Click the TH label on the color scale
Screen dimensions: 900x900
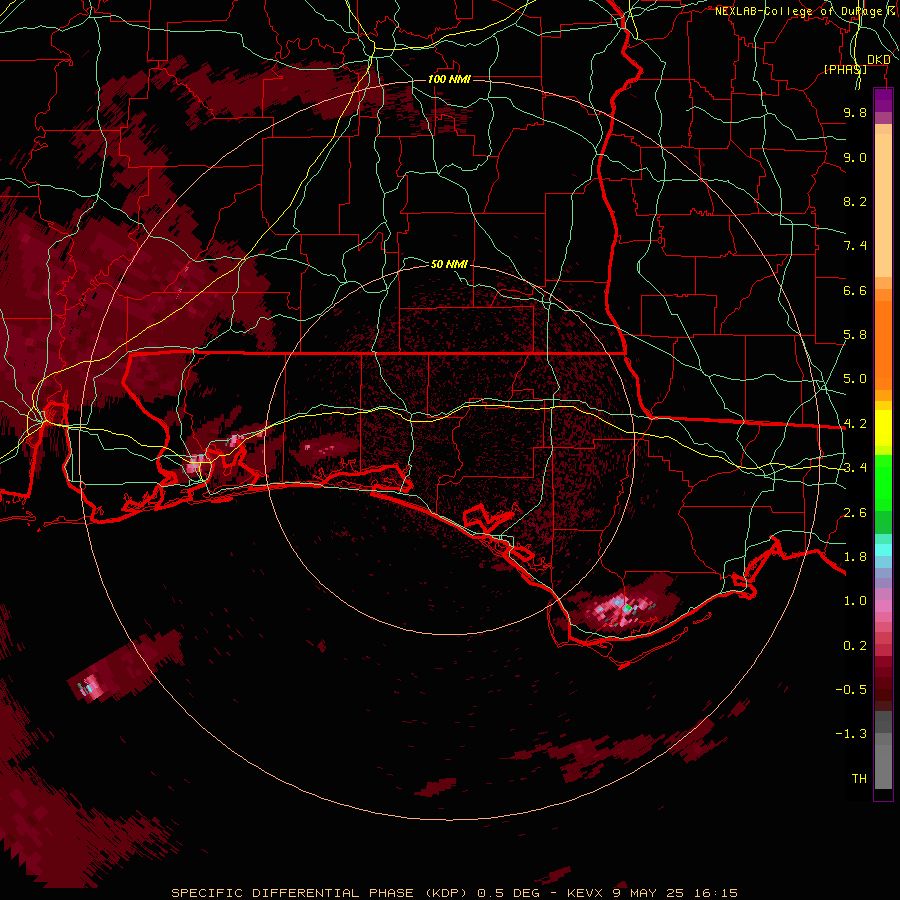click(x=859, y=779)
